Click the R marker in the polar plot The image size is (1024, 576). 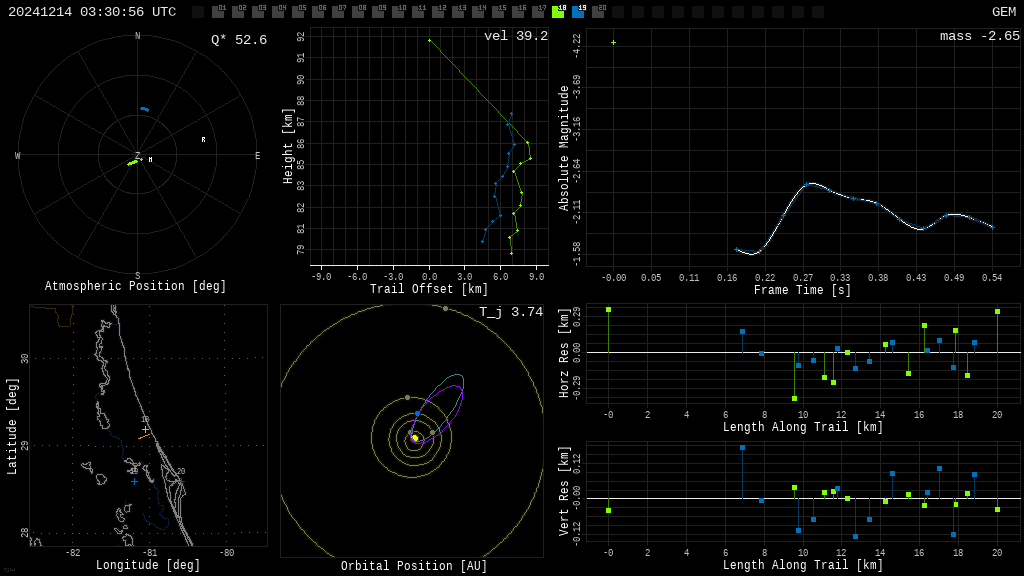click(203, 140)
